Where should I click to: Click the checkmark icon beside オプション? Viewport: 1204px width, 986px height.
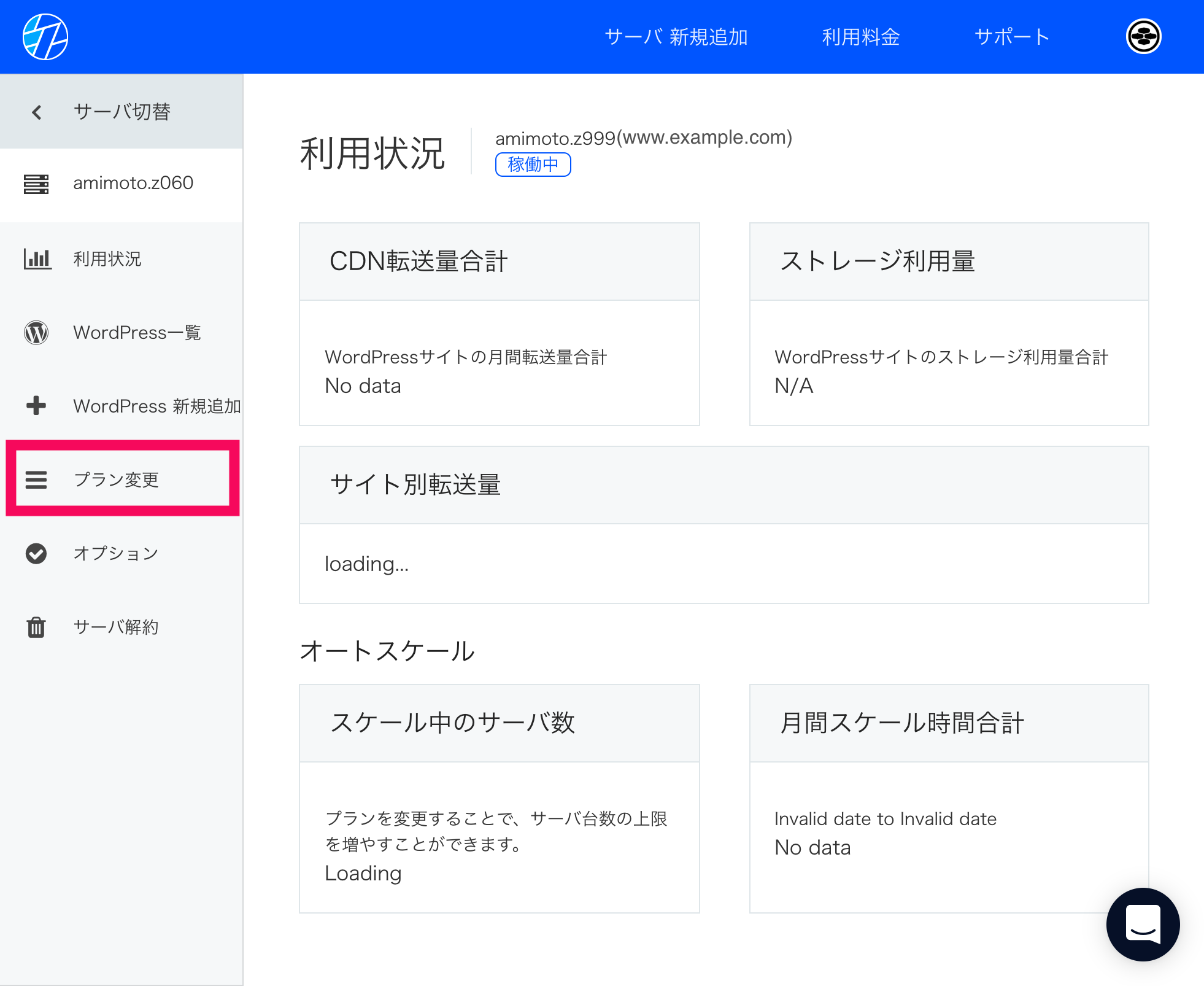(36, 553)
